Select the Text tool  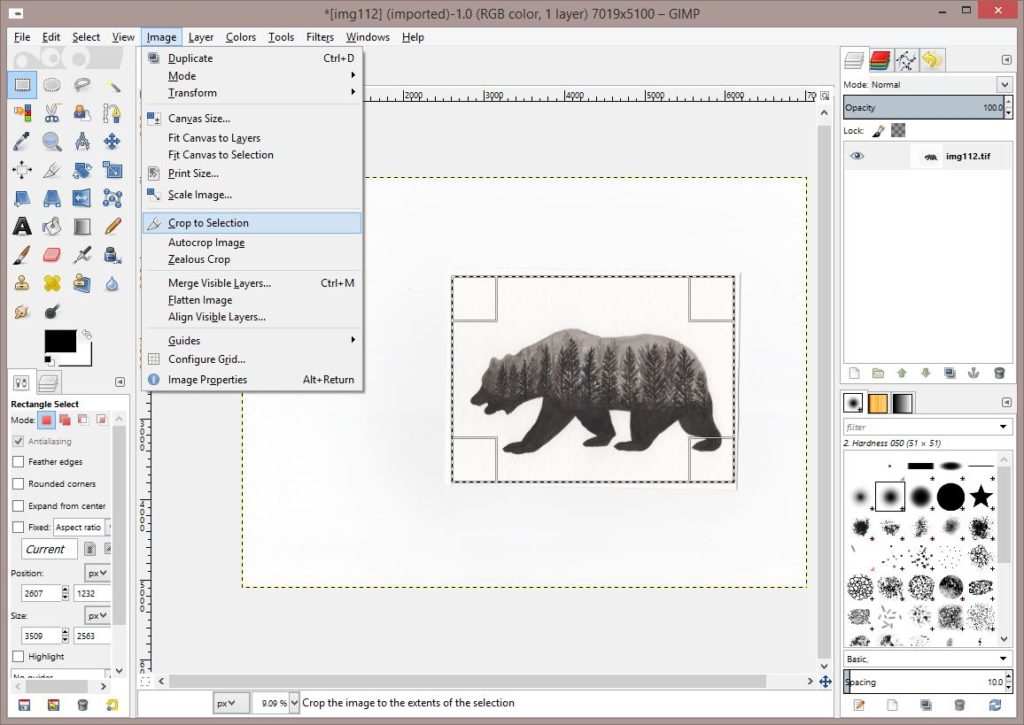point(22,226)
